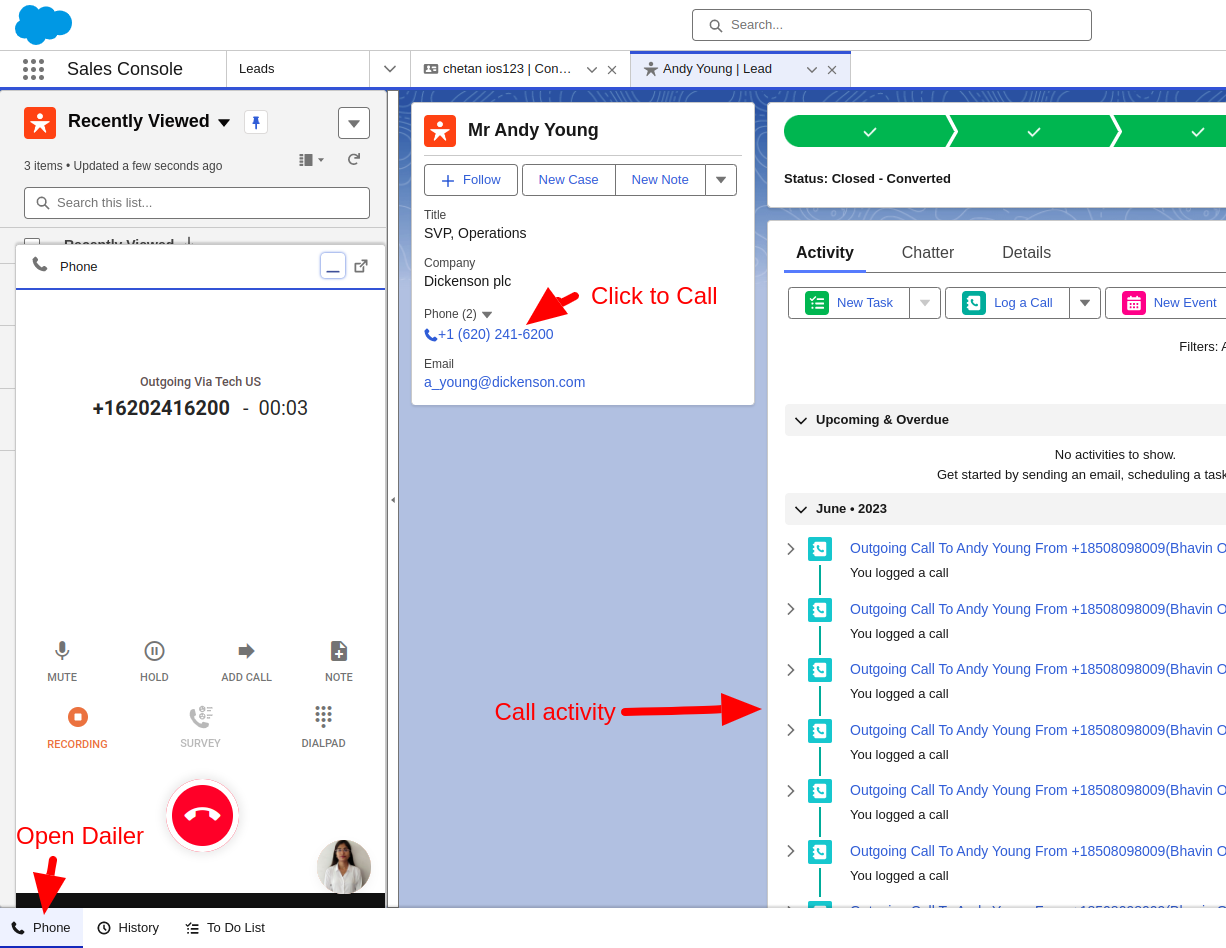Click the Lead icon beside Recently Viewed
Screen dimensions: 1226x948
click(x=40, y=123)
